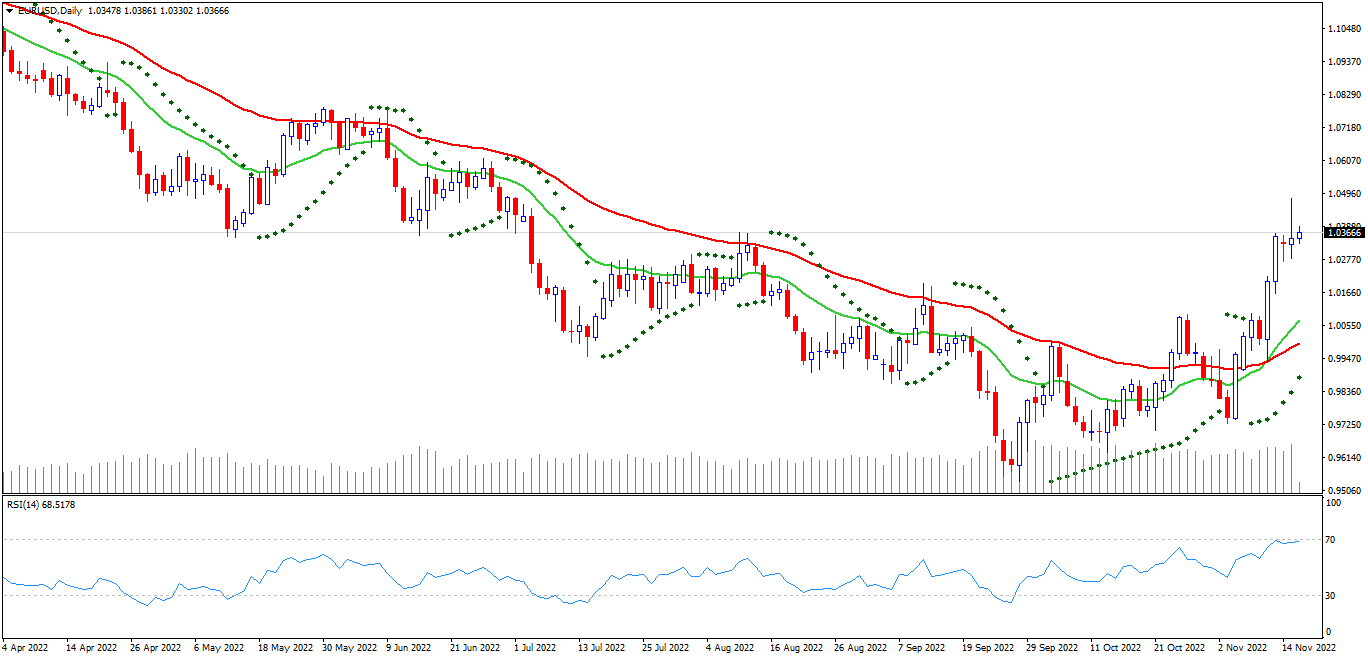Click the 14 Apr 2022 date label

[x=92, y=648]
